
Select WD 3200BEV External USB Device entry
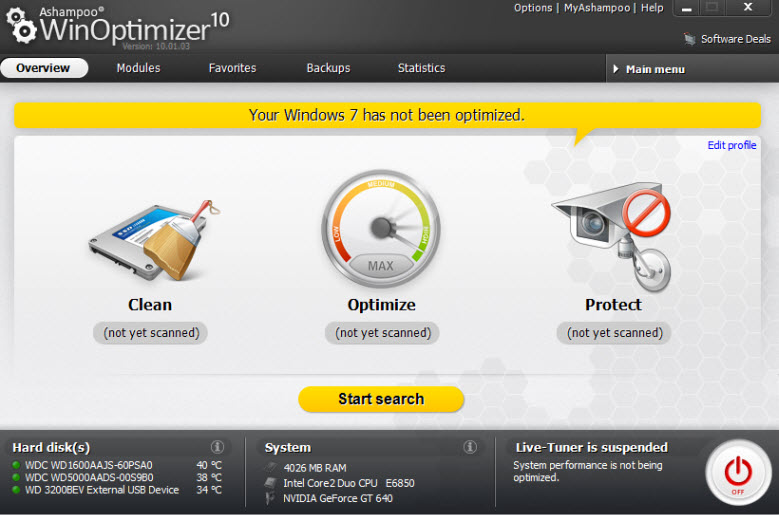pos(102,490)
